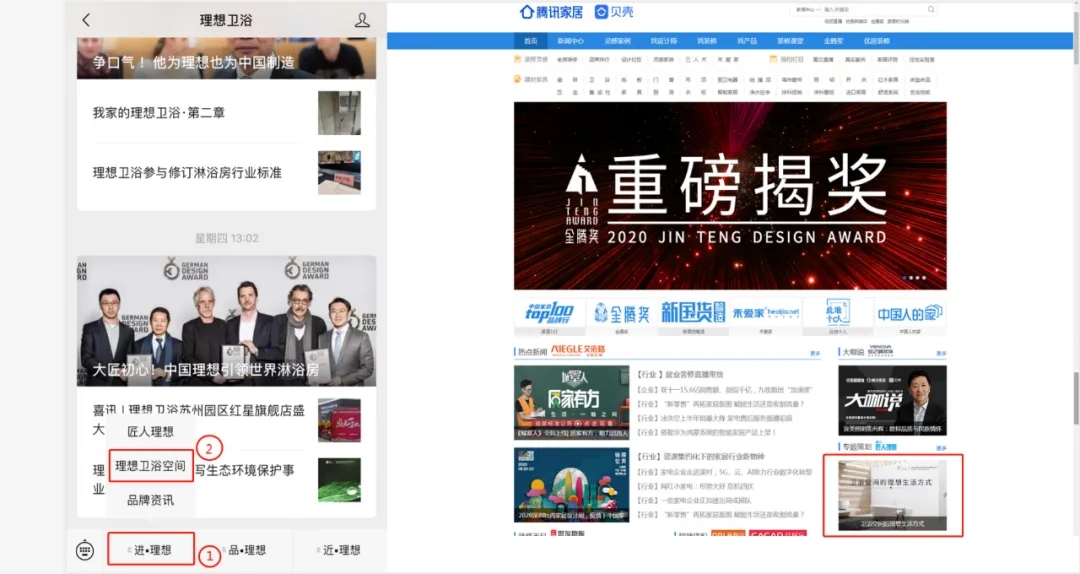1080x574 pixels.
Task: Open the 找装修 navigation tab
Action: 707,41
